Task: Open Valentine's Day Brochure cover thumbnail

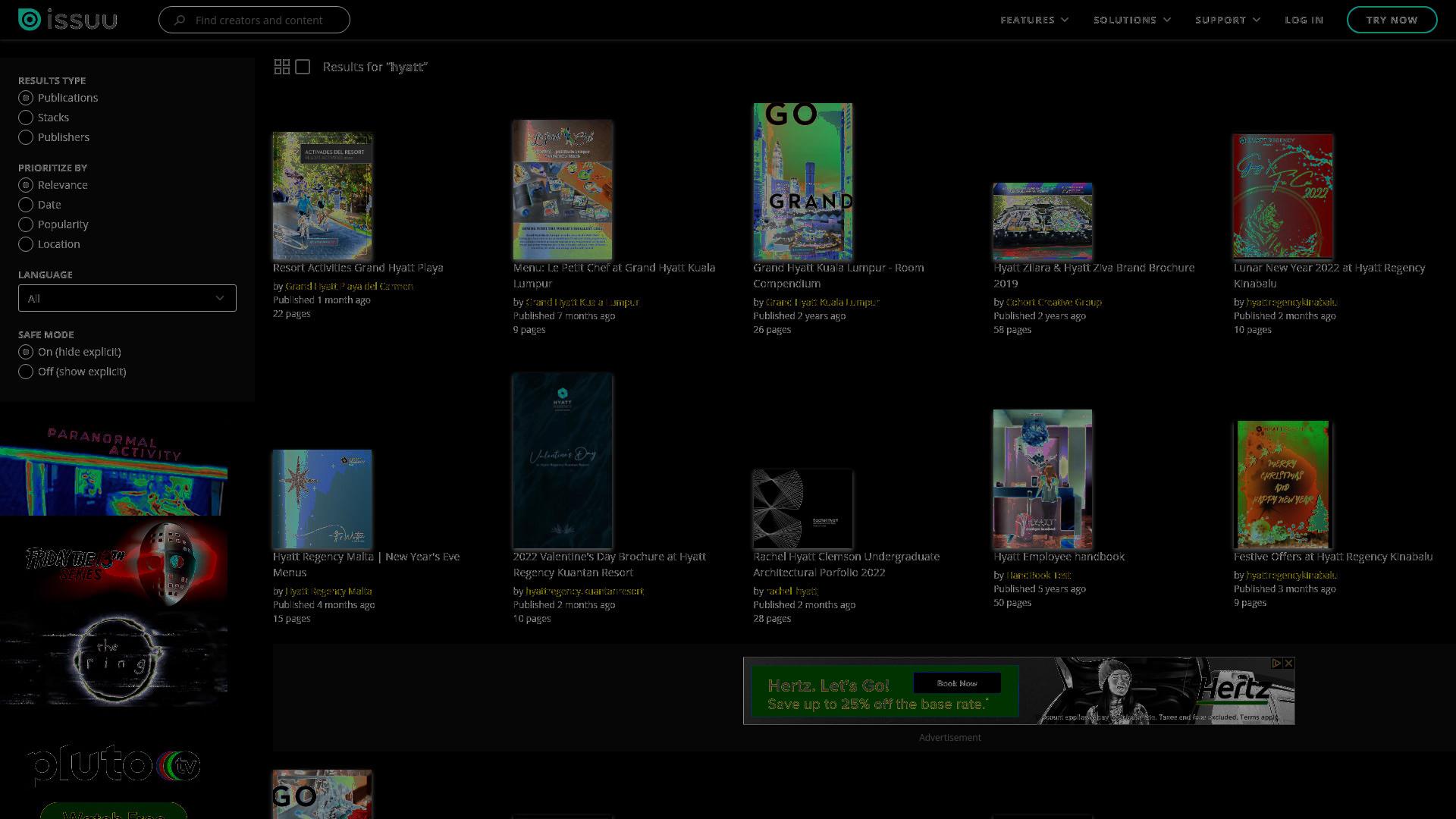Action: (x=563, y=460)
